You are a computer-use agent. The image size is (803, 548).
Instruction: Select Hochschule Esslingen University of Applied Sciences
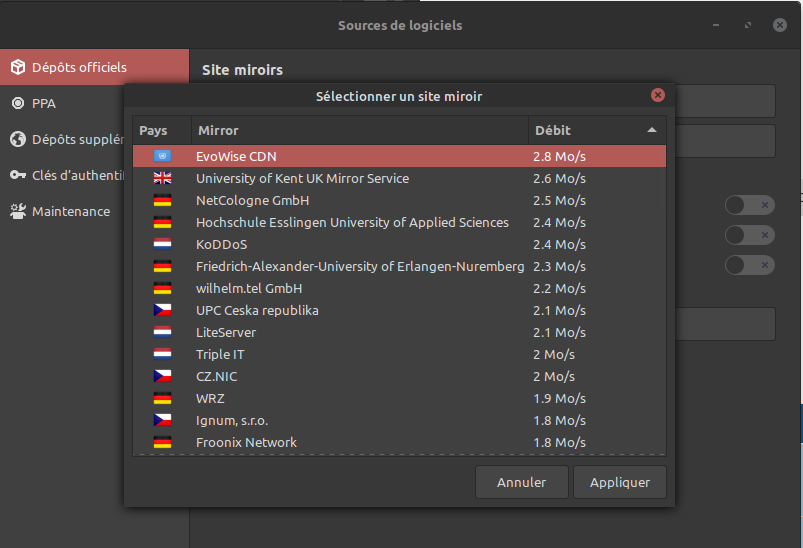[399, 222]
